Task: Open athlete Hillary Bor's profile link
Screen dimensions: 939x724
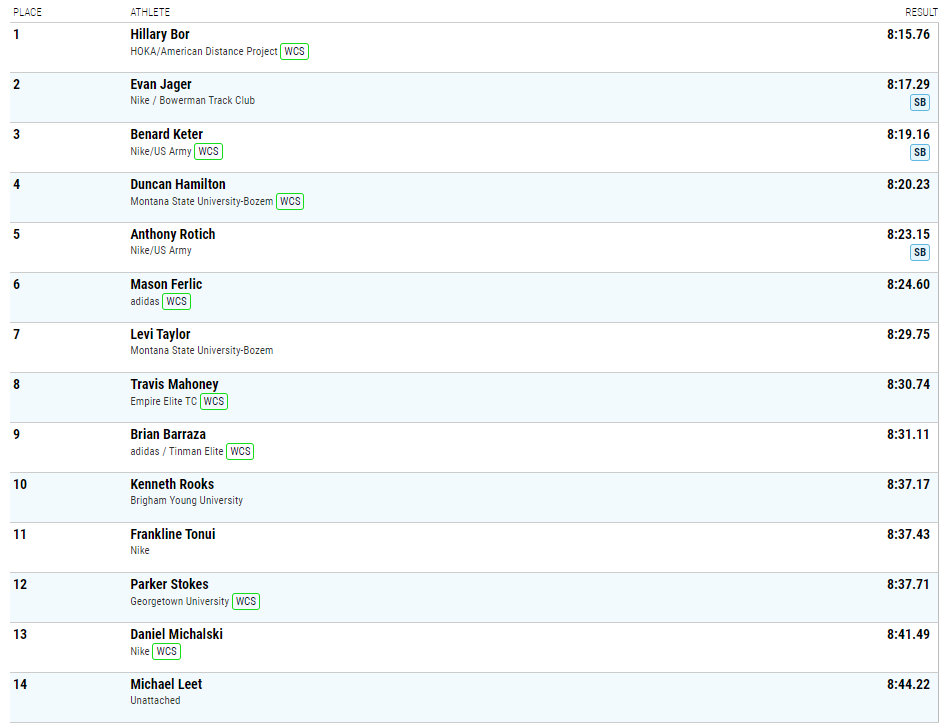Action: [160, 34]
